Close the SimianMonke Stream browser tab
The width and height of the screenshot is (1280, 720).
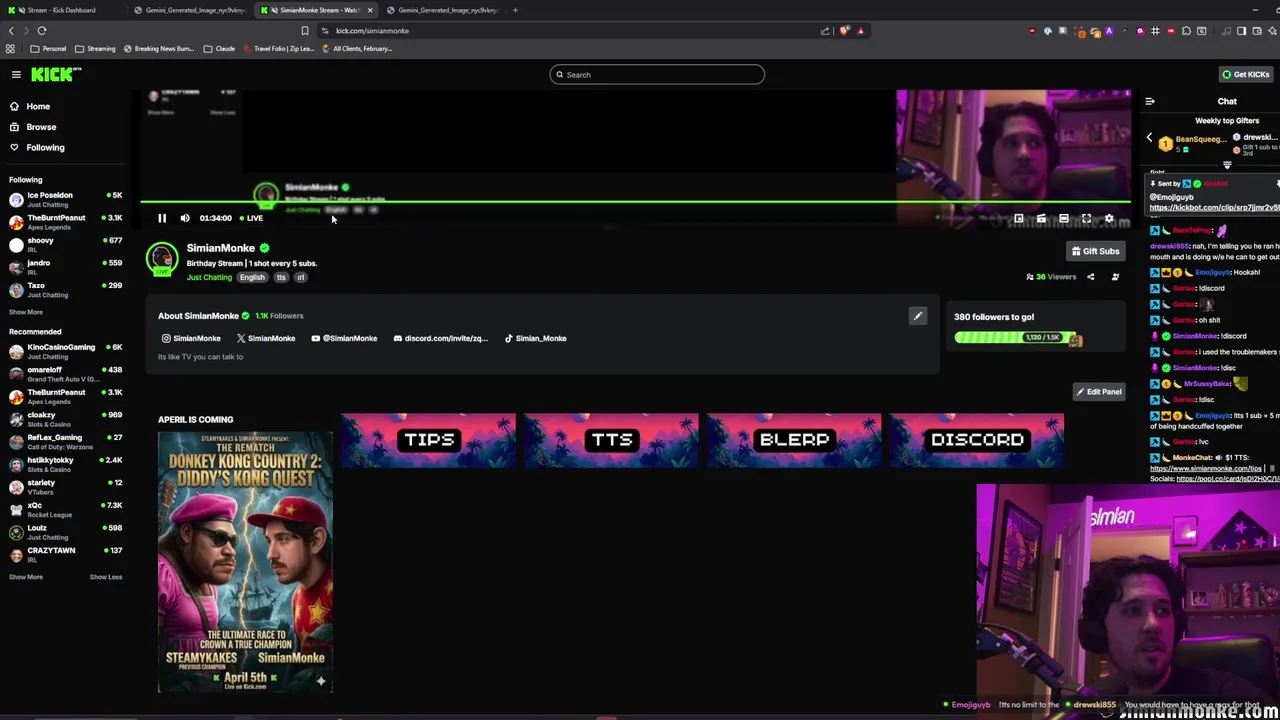[370, 10]
